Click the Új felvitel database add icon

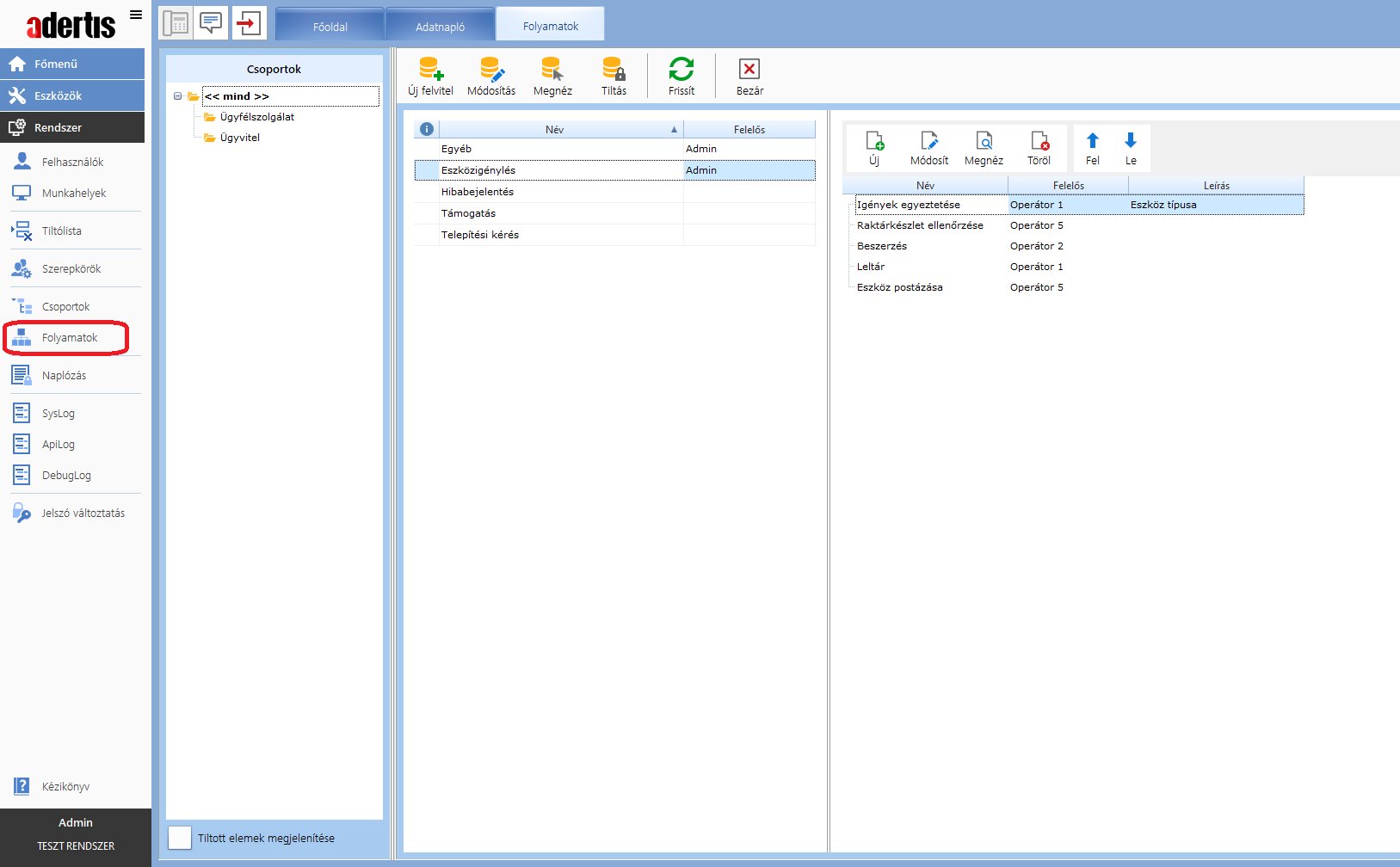tap(430, 70)
